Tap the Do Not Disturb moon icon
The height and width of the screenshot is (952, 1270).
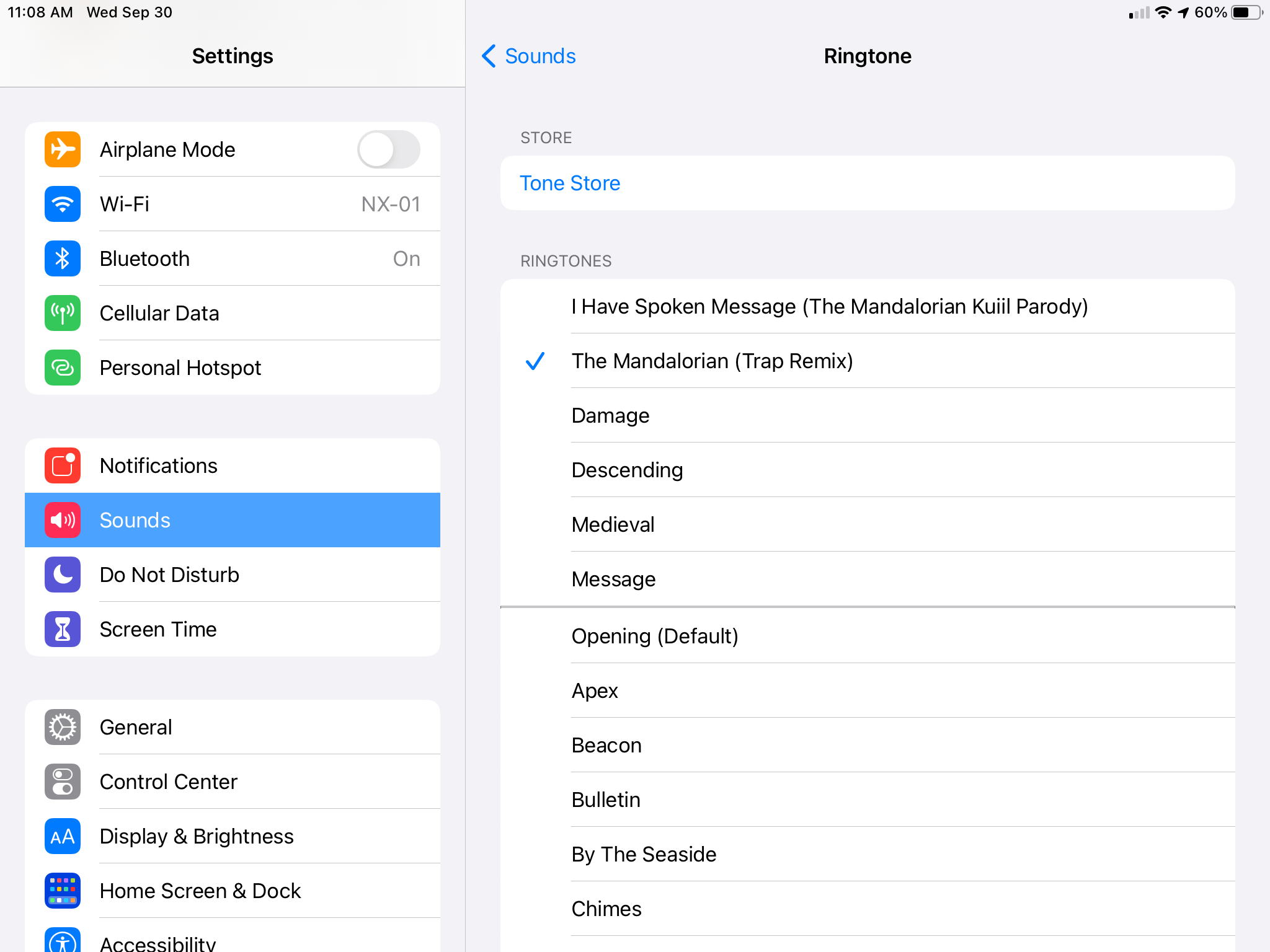[63, 575]
